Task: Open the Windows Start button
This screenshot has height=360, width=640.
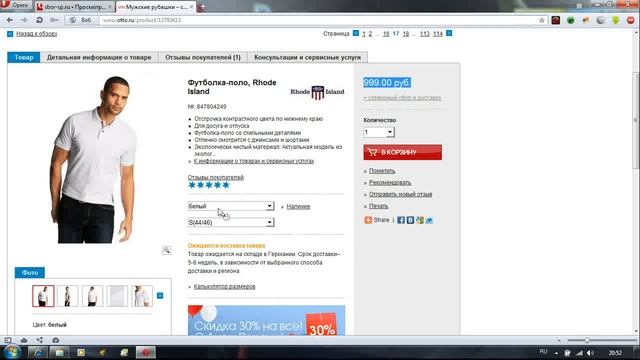Action: point(12,352)
